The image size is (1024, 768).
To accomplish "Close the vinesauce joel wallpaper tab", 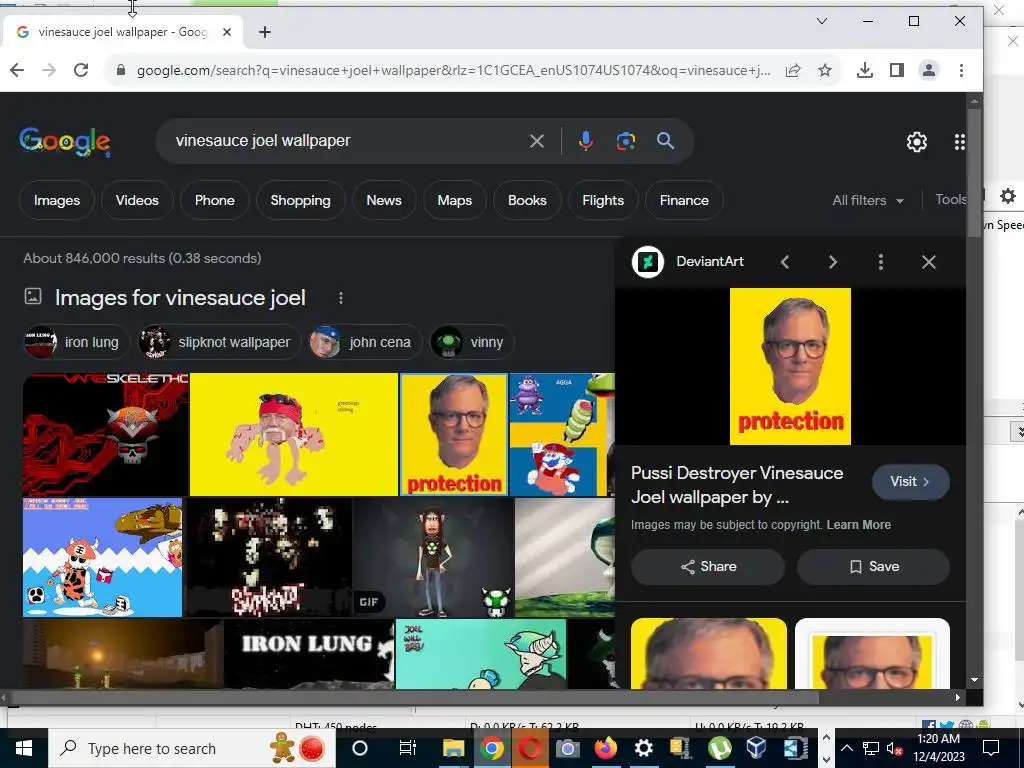I will (227, 31).
